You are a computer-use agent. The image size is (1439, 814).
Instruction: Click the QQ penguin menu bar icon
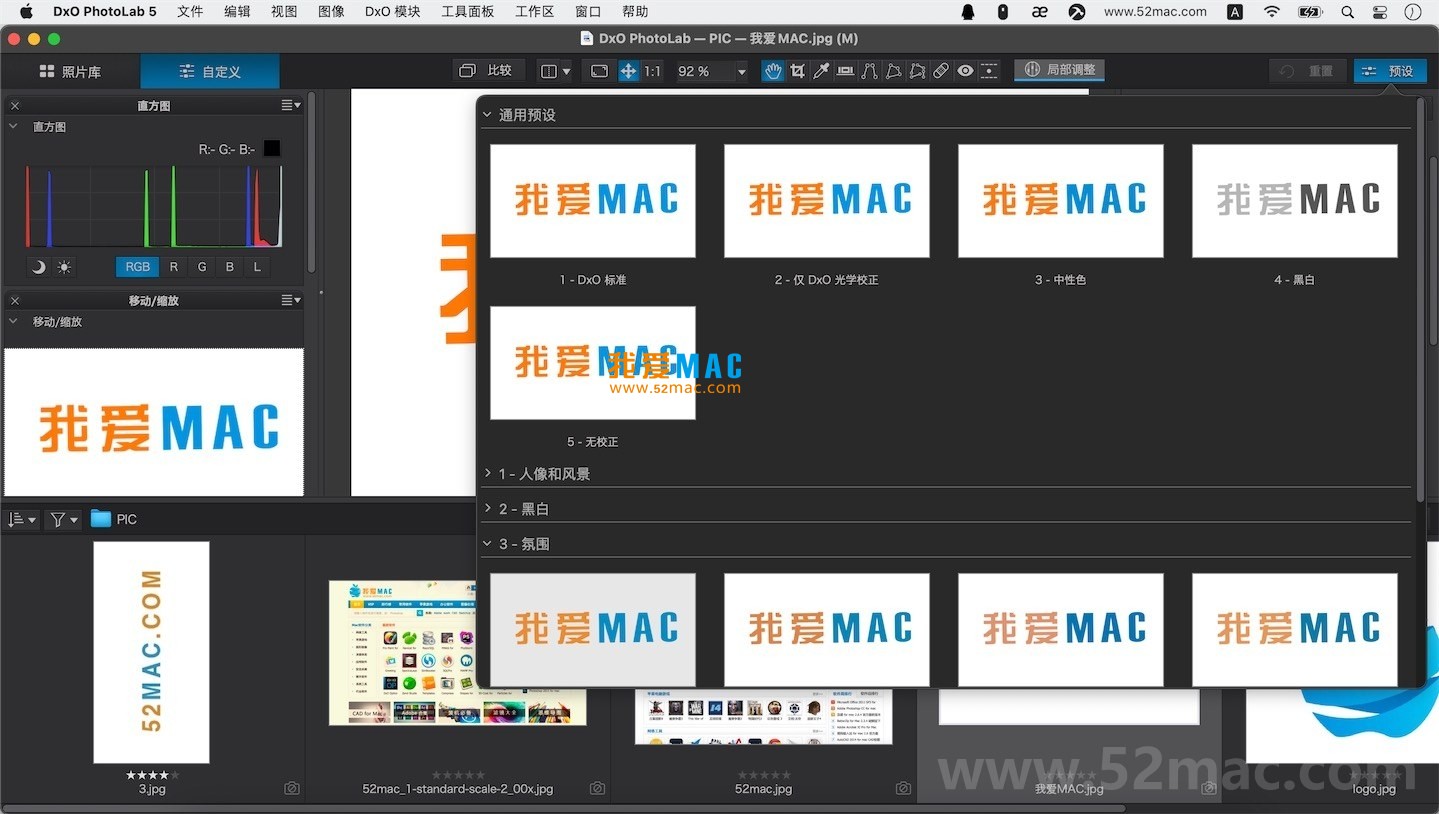[x=968, y=12]
